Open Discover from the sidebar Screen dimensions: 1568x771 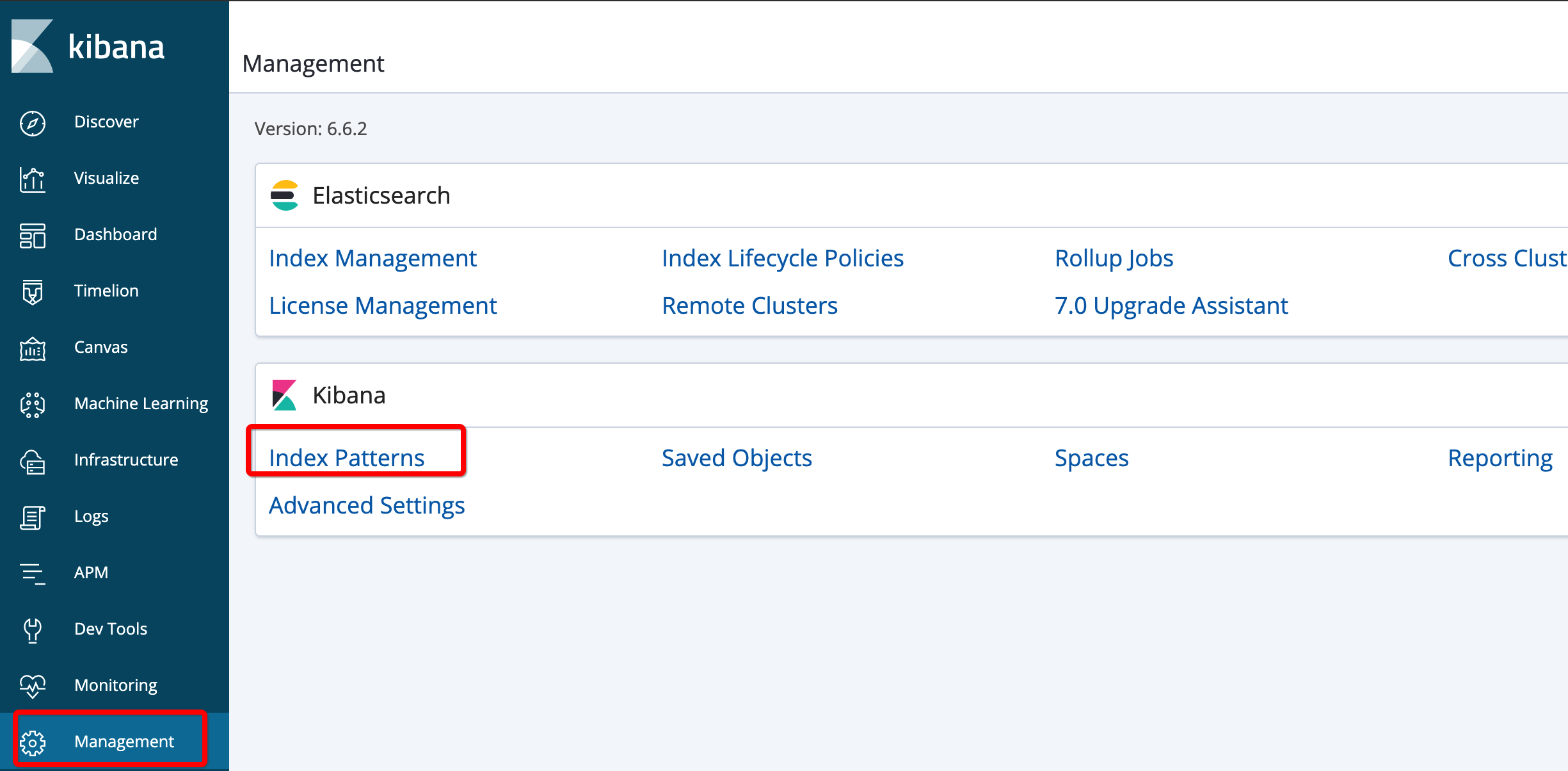click(x=106, y=122)
